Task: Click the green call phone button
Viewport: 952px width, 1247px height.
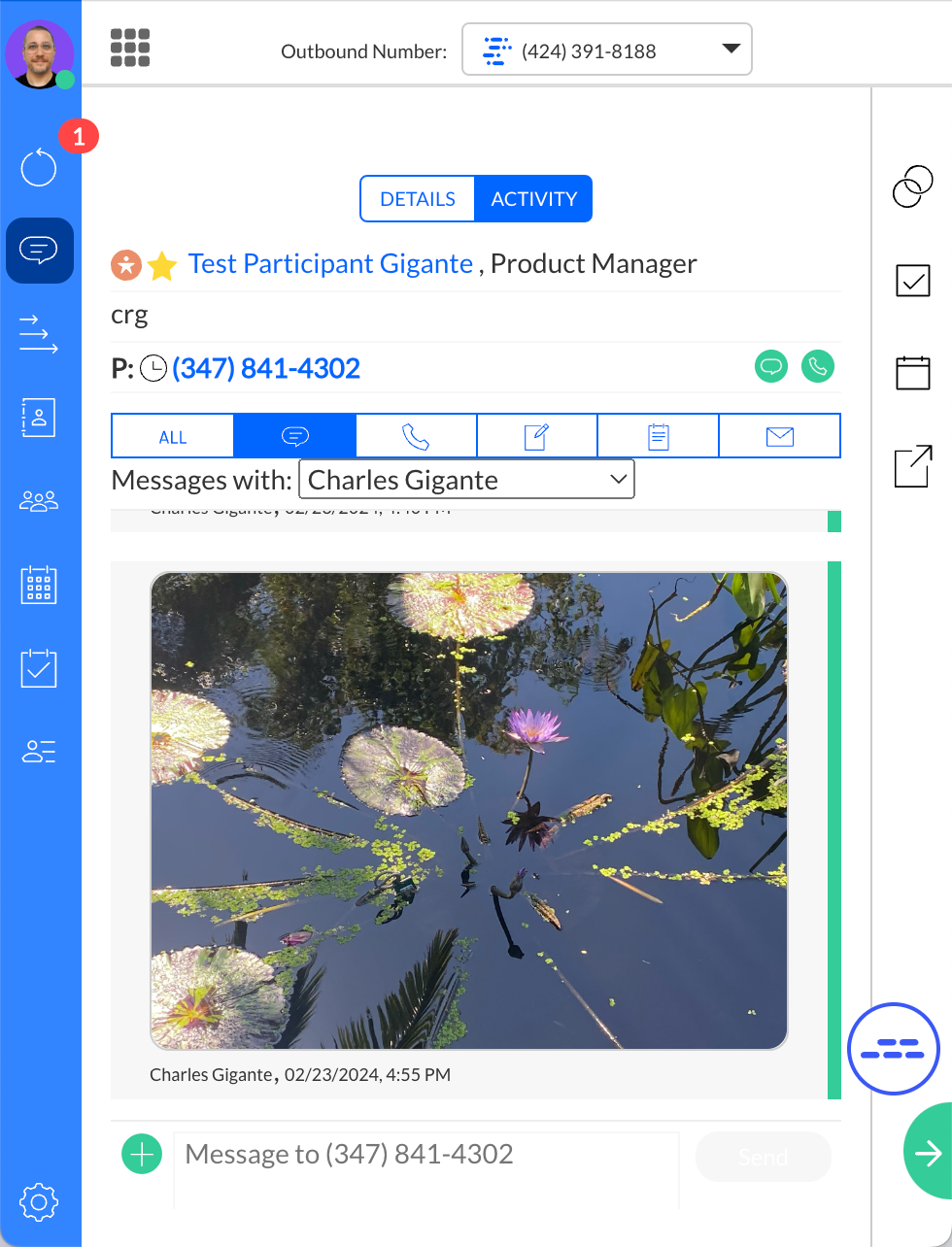Action: [817, 367]
